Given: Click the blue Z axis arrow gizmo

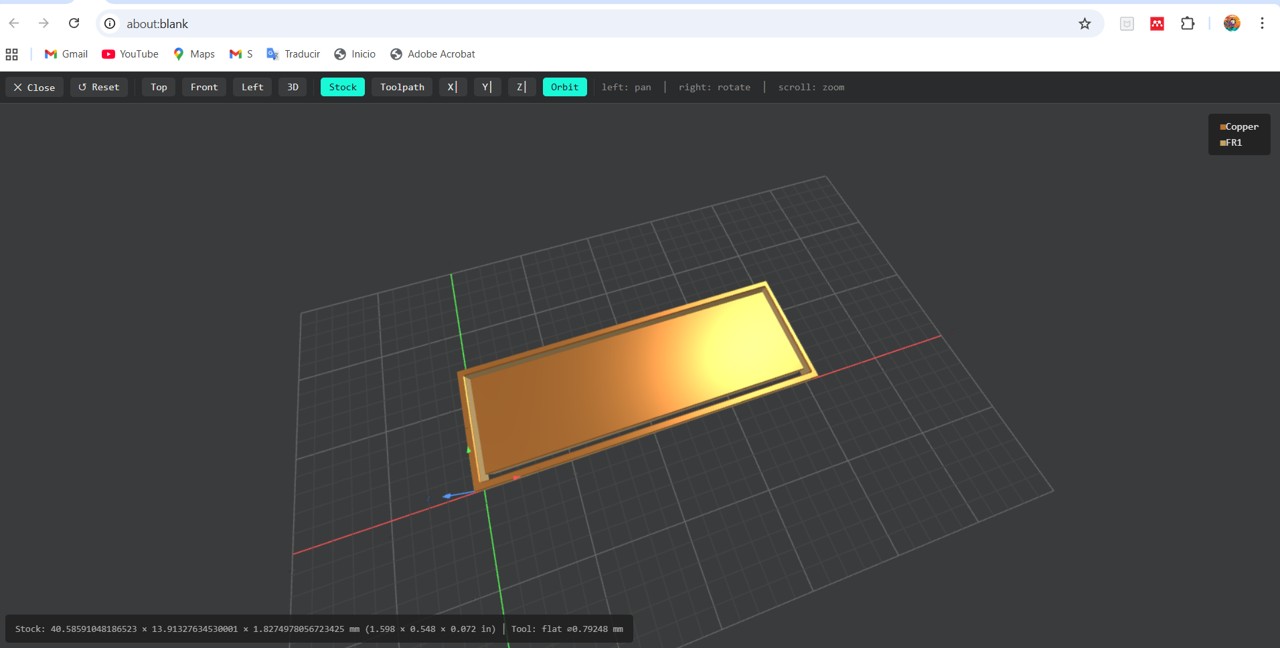Looking at the screenshot, I should pyautogui.click(x=448, y=496).
